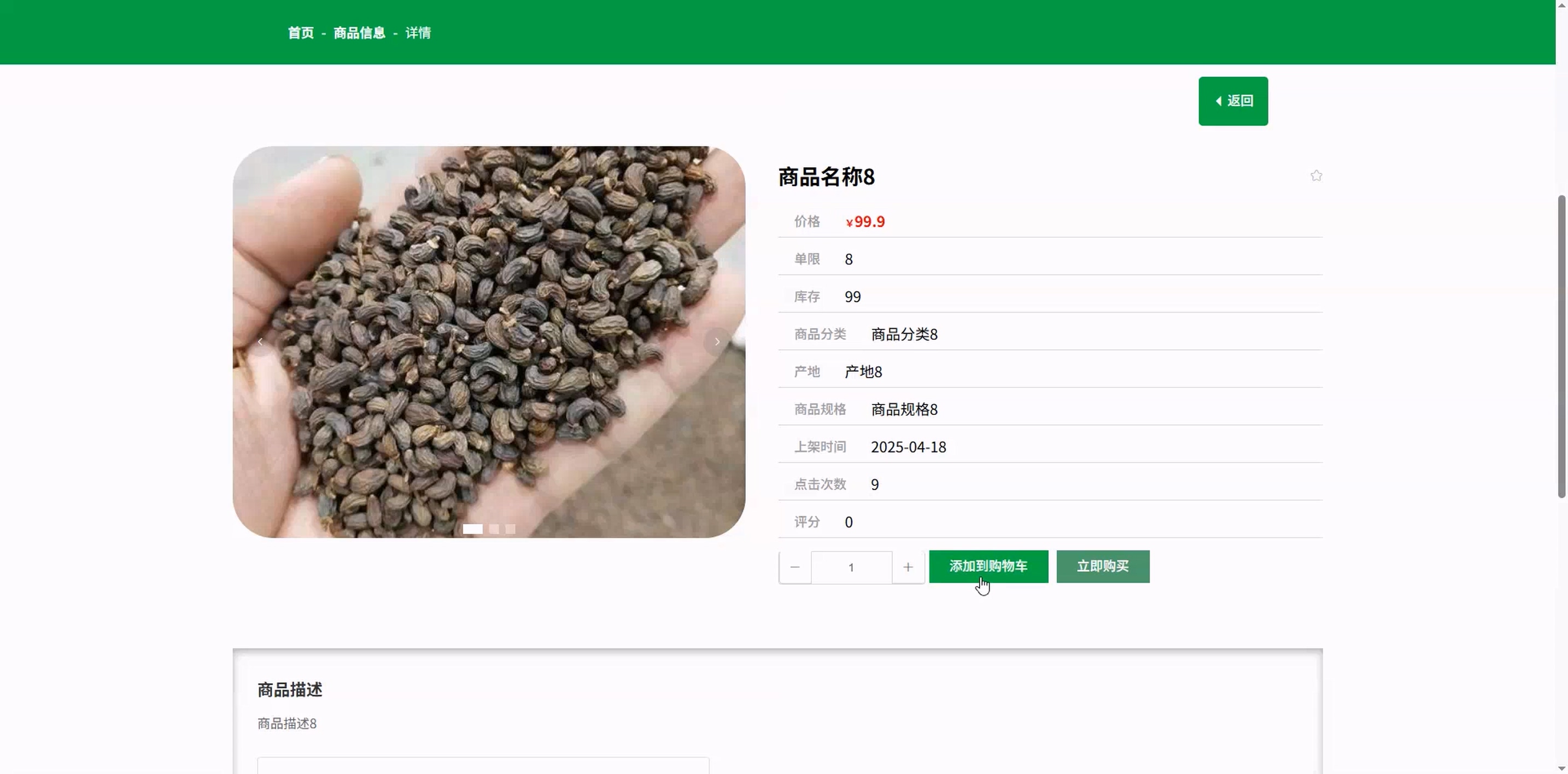Click the 详情 breadcrumb item
The width and height of the screenshot is (1568, 774).
tap(418, 33)
